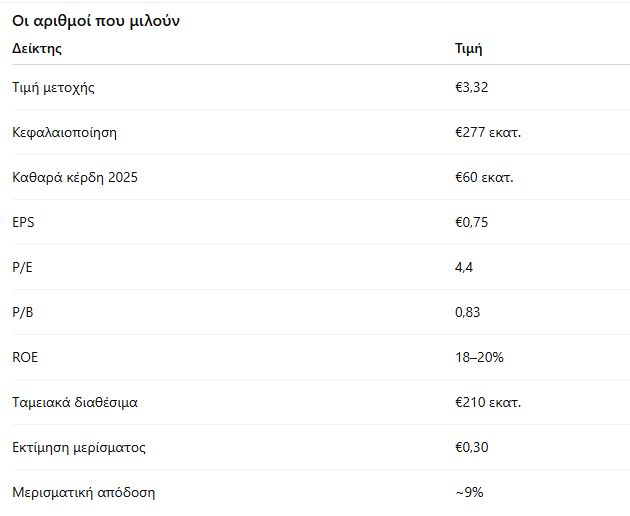Click the €3,32 share price value
The image size is (630, 516).
coord(471,87)
